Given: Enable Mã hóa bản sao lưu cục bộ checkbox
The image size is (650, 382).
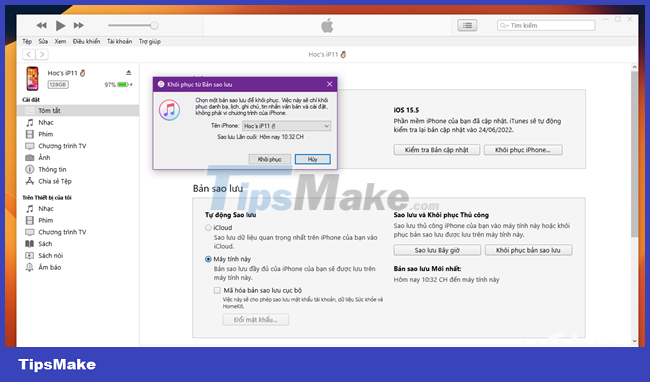Looking at the screenshot, I should (217, 290).
